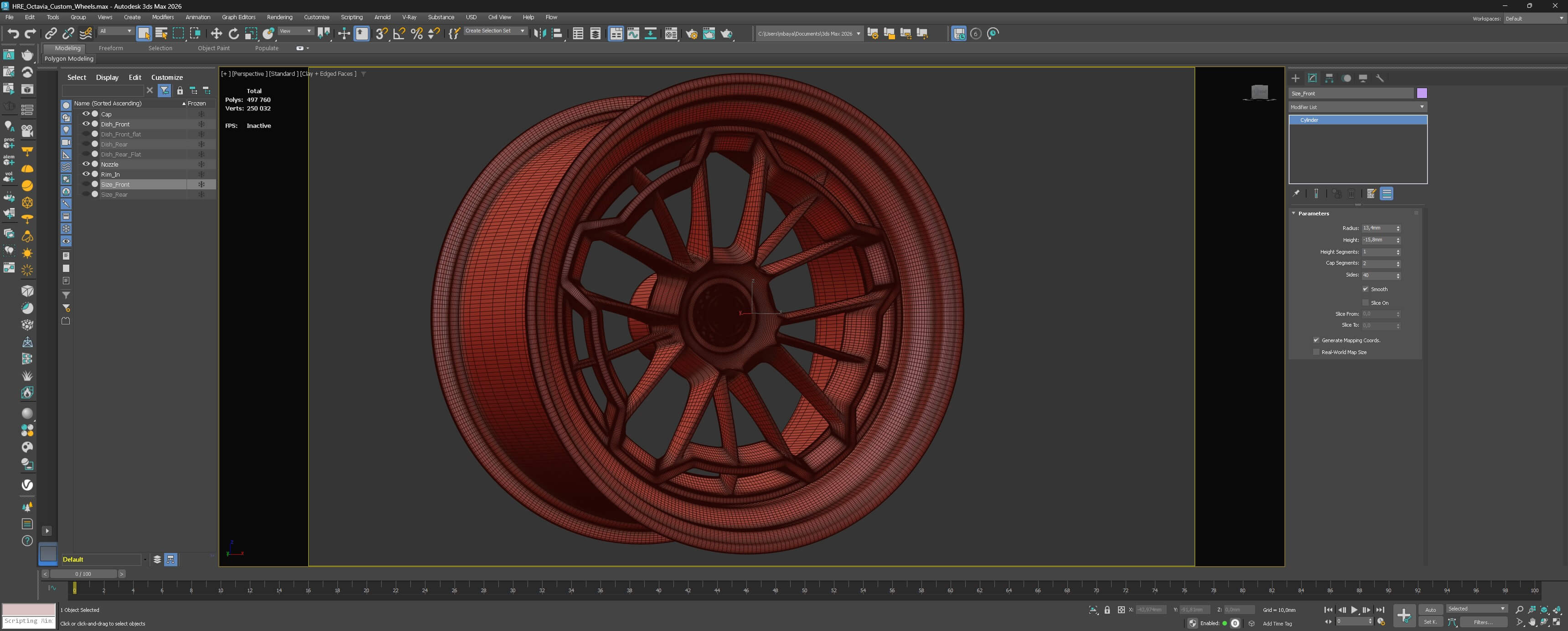Enable the Slice On checkbox
The height and width of the screenshot is (631, 1568).
(1365, 302)
